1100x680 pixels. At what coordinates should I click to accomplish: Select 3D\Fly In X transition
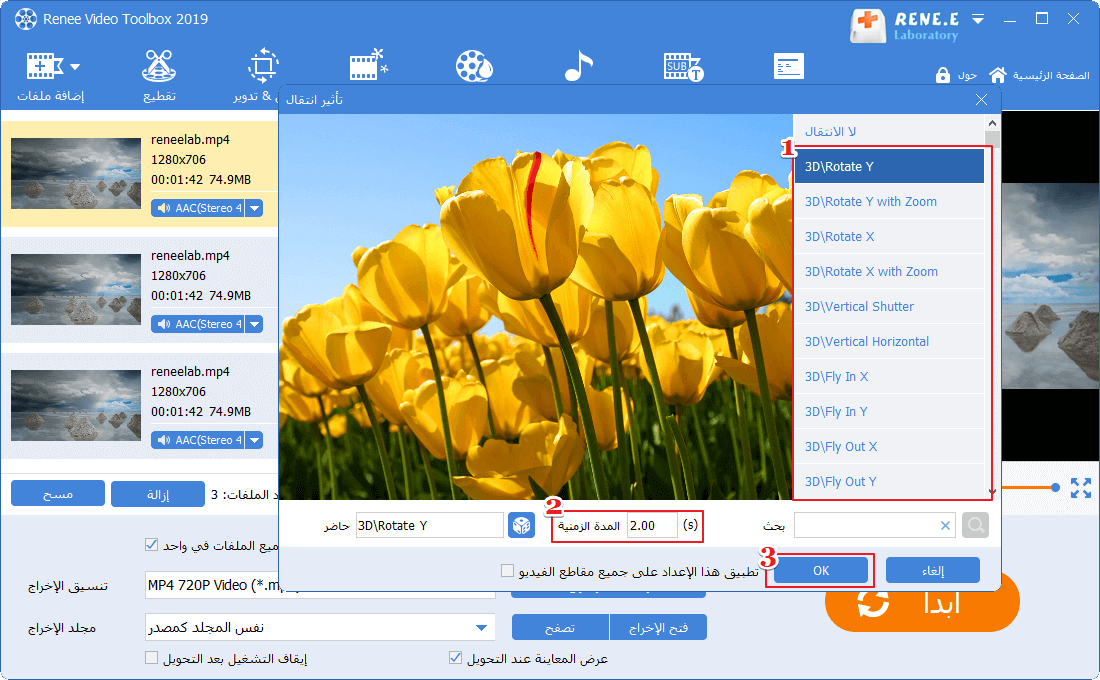tap(889, 377)
